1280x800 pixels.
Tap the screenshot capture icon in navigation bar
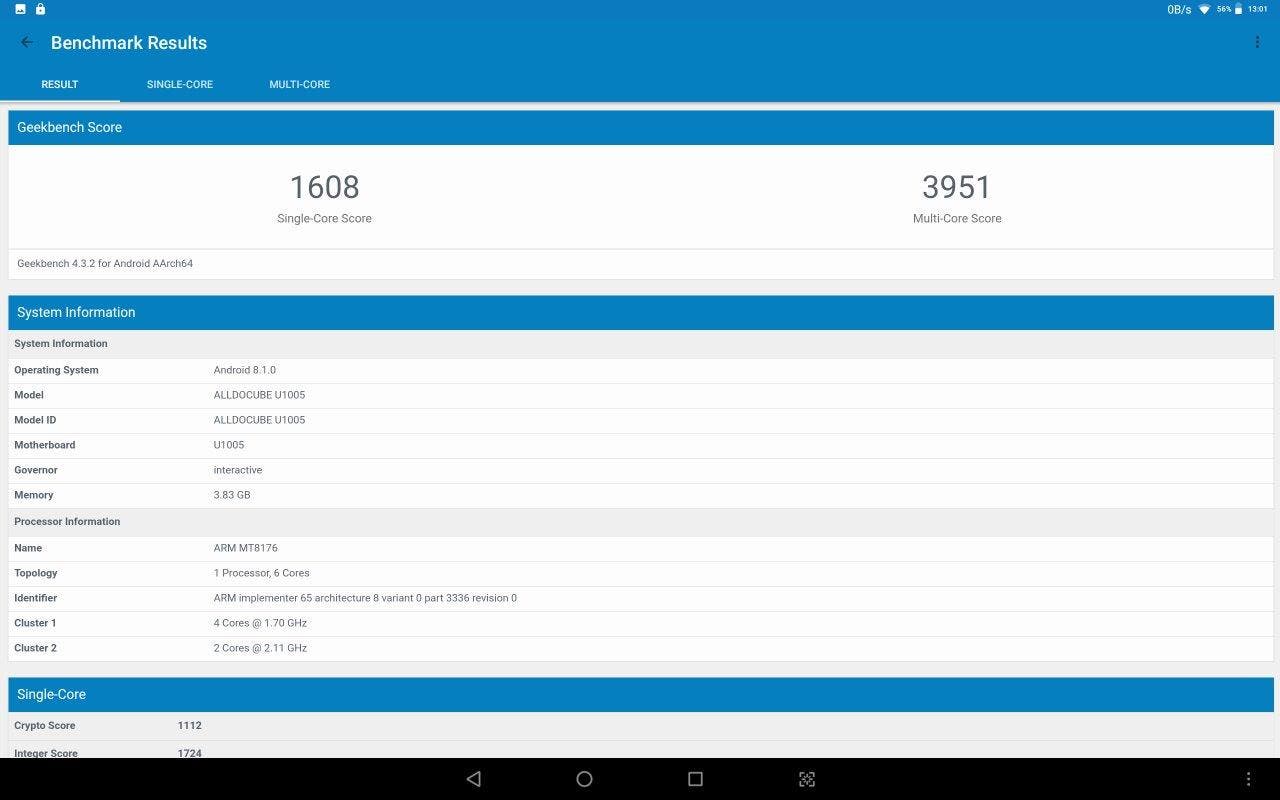(x=807, y=779)
